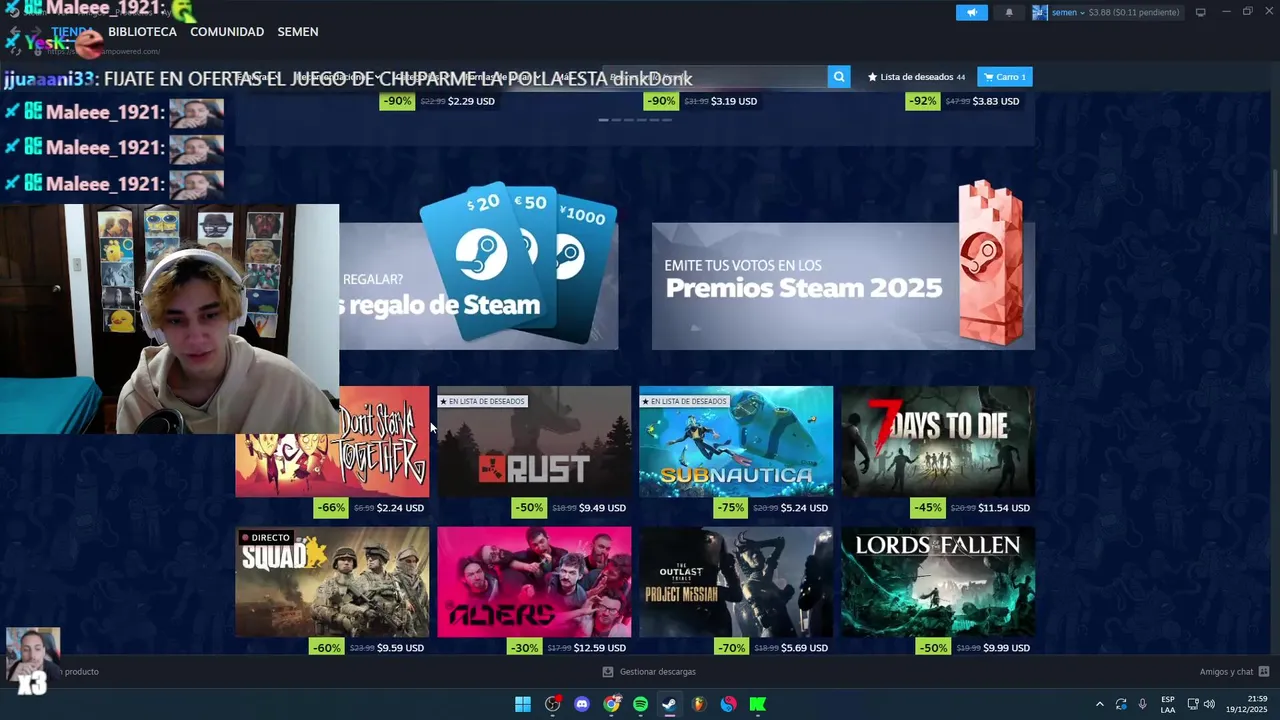Click the $2.24 USD price of Don't Starve
1280x720 pixels.
pyautogui.click(x=400, y=508)
